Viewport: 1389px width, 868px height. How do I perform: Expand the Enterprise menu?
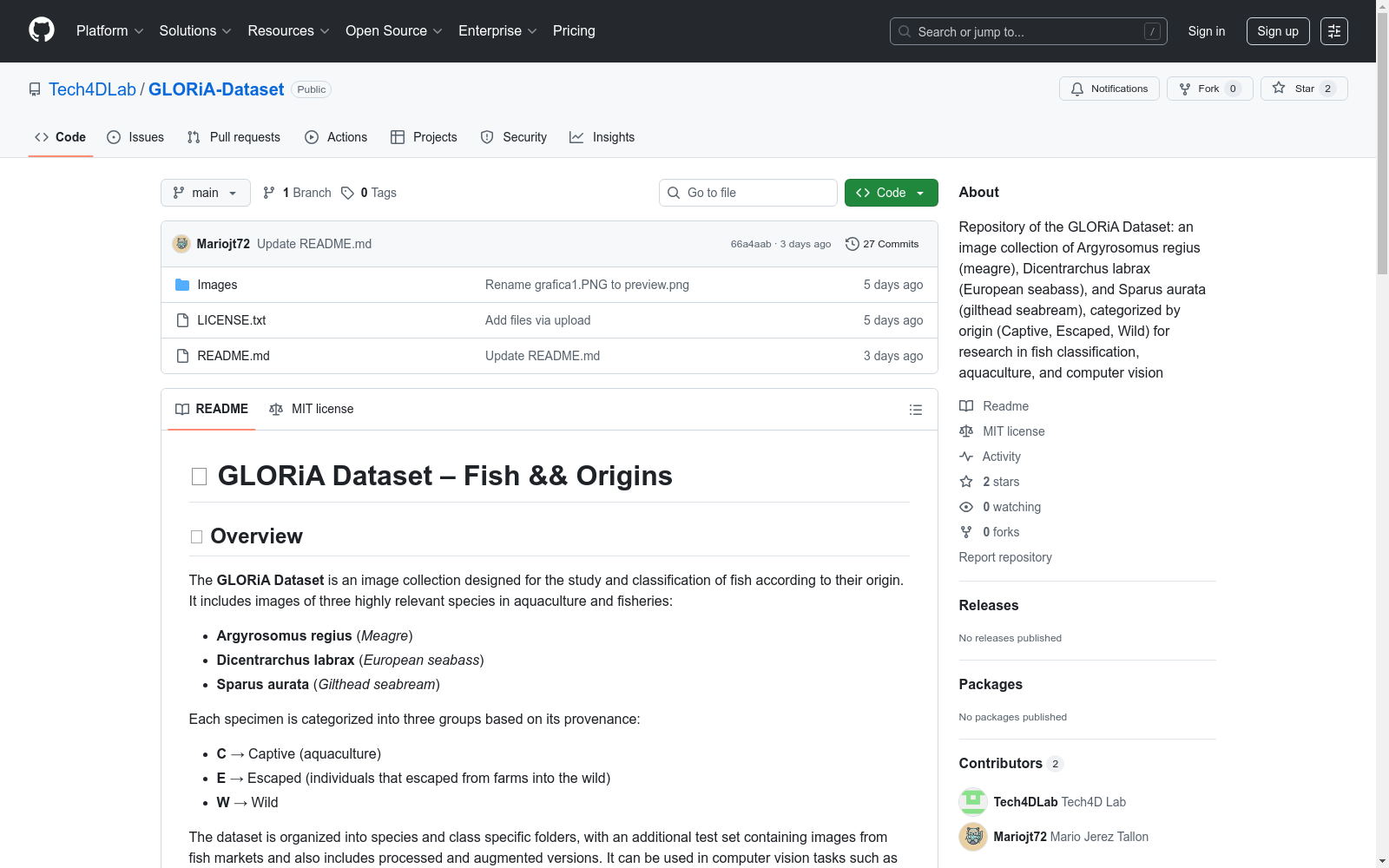click(497, 31)
